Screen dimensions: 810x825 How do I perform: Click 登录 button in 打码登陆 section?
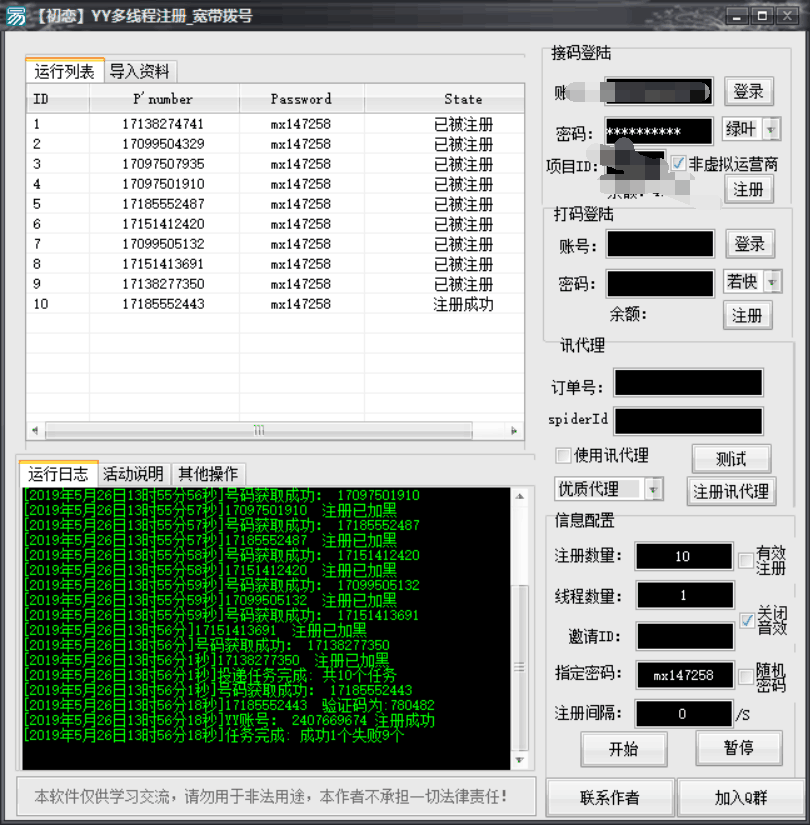(x=749, y=244)
